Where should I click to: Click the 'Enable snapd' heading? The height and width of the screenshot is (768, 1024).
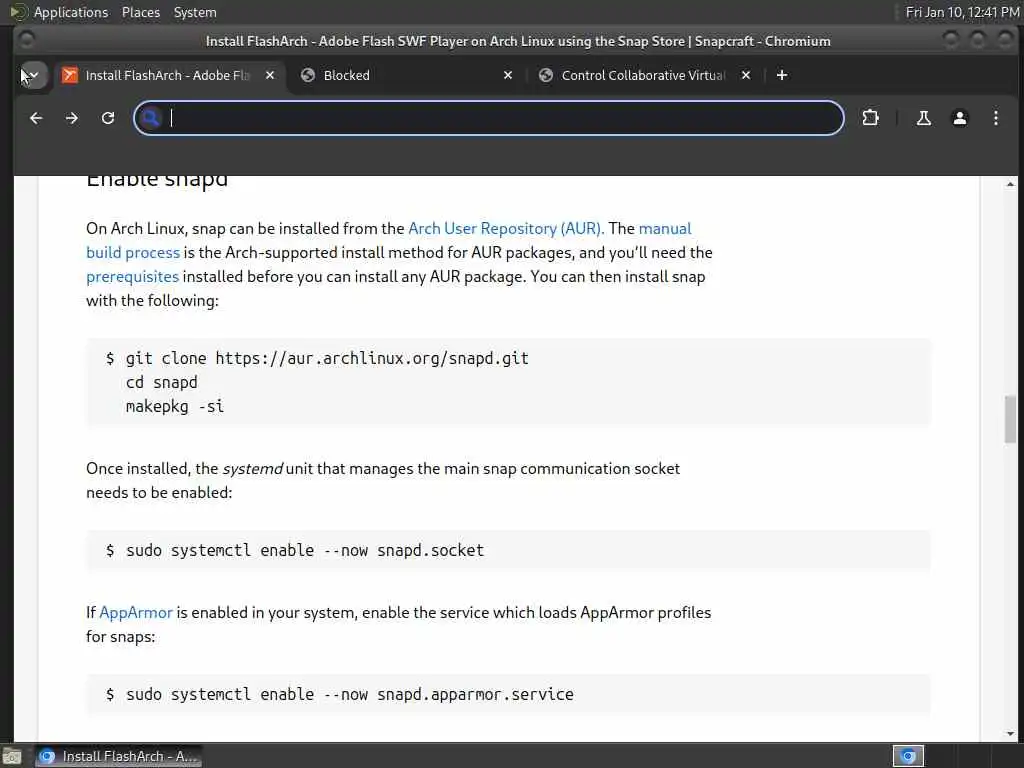pyautogui.click(x=157, y=181)
